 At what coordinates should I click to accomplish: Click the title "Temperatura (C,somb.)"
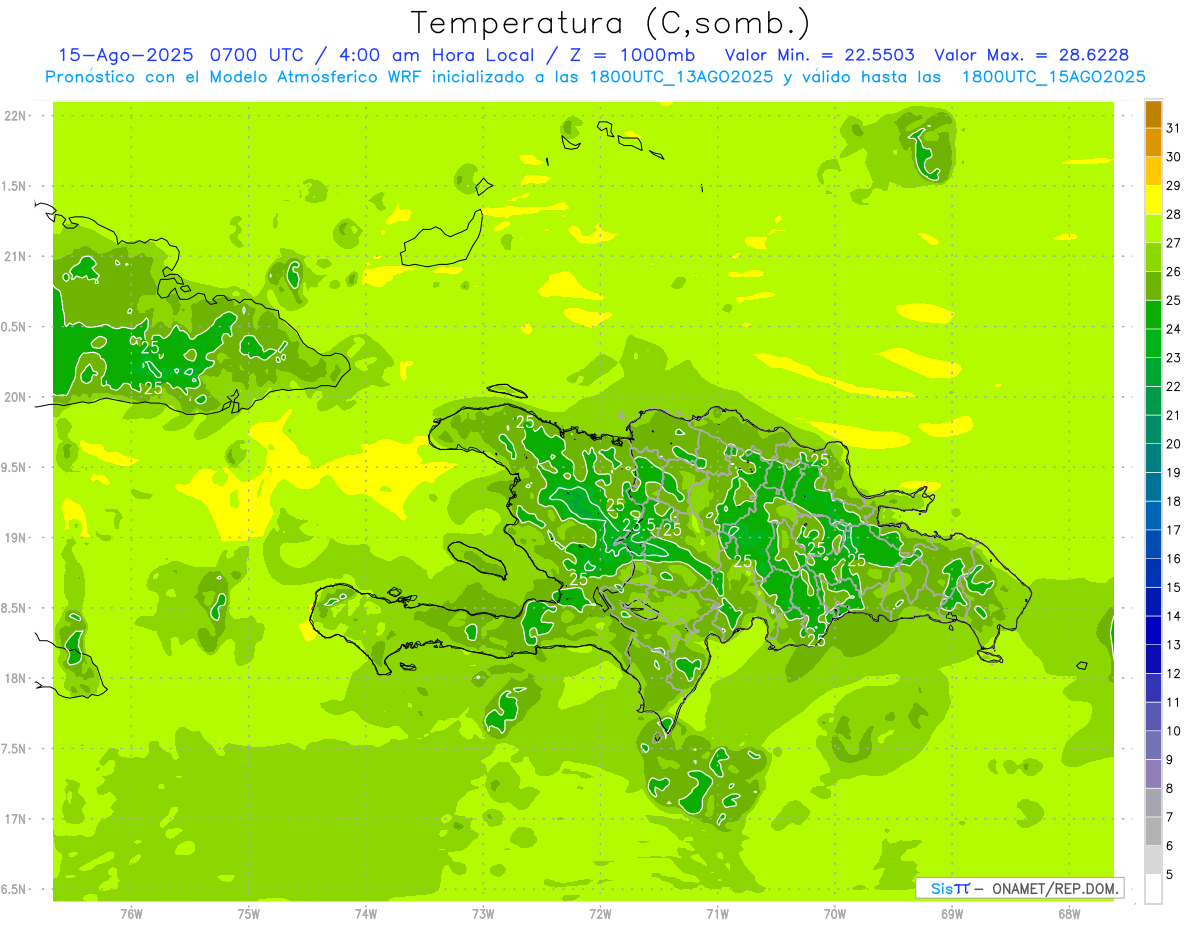(x=611, y=23)
